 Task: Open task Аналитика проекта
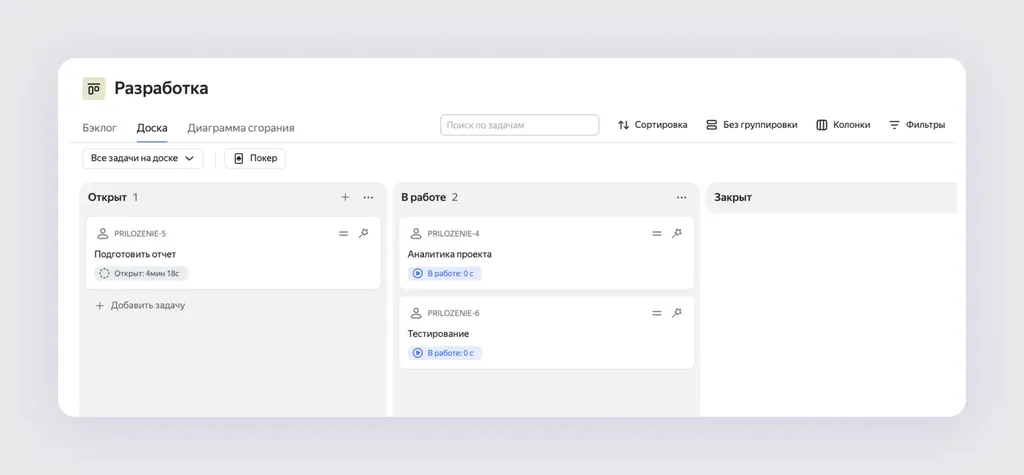(450, 254)
